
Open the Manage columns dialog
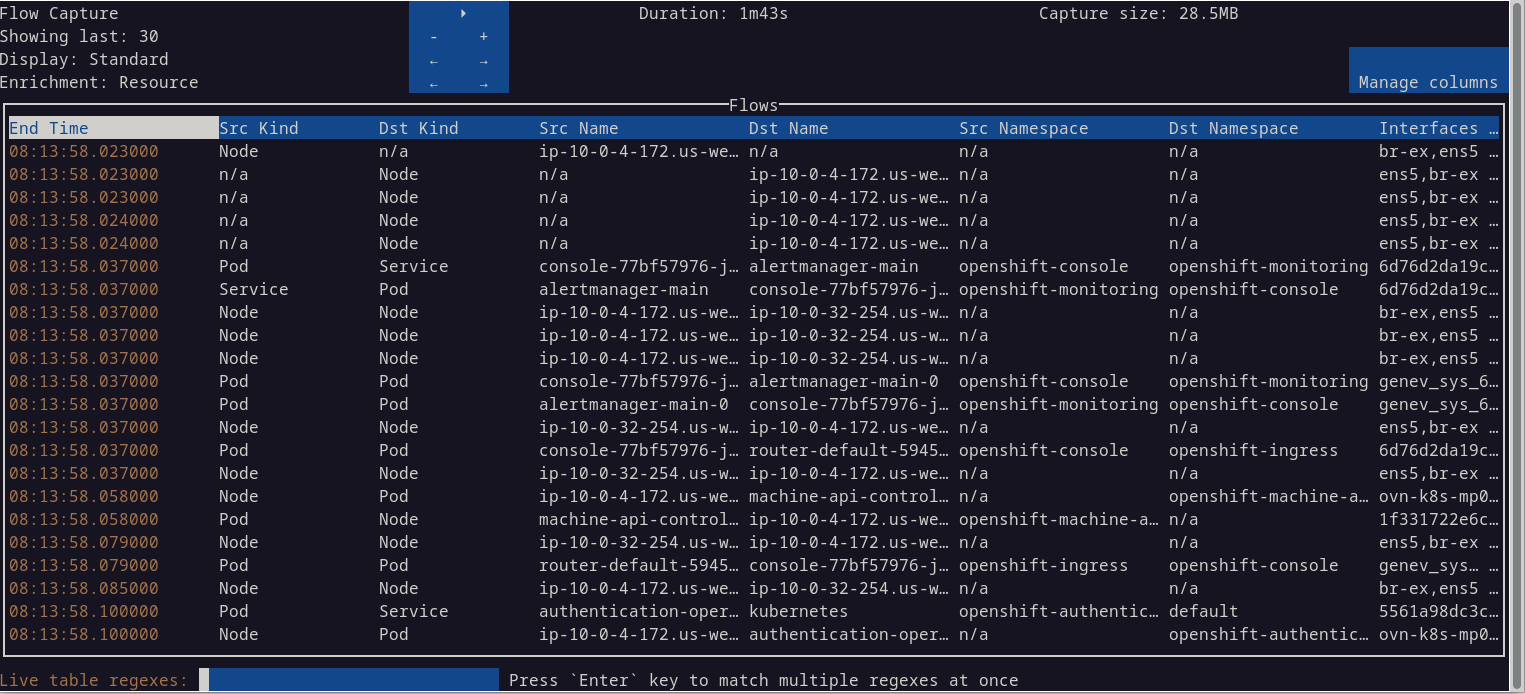point(1428,82)
